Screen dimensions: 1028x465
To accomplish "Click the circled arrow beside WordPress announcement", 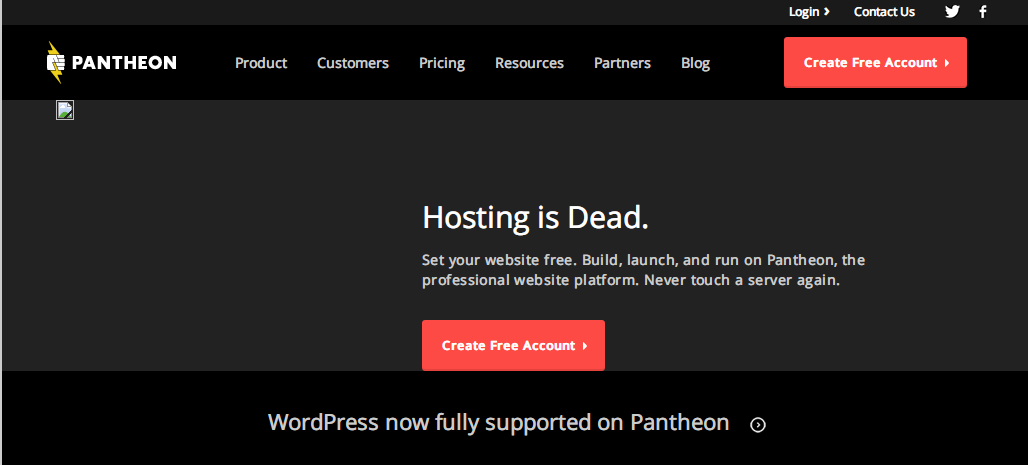I will (758, 425).
